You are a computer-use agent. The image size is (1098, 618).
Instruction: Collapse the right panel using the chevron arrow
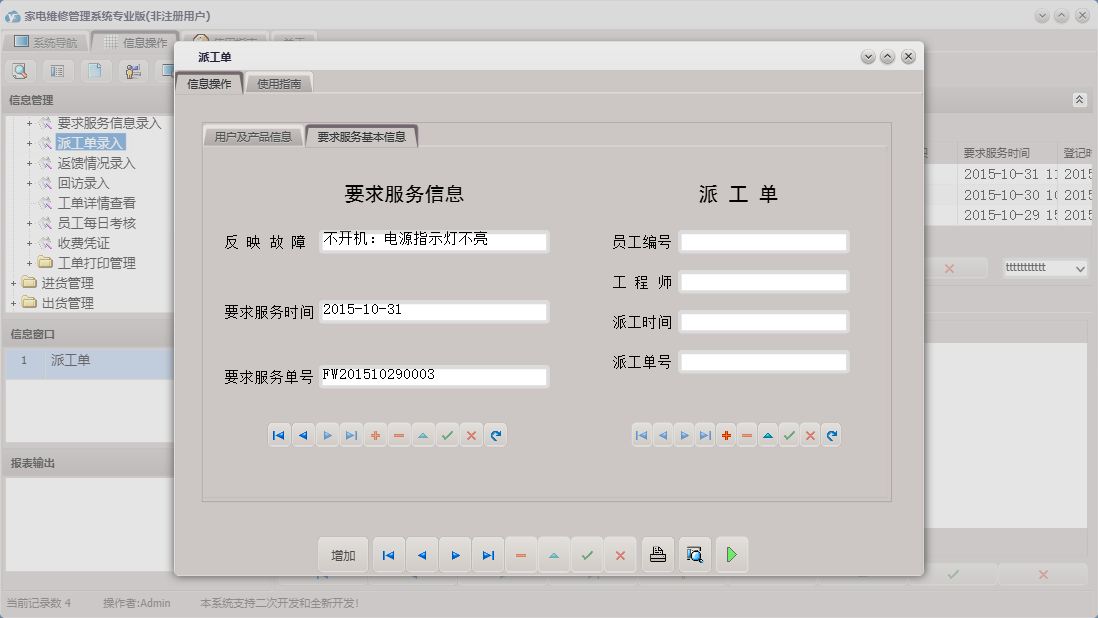[1078, 100]
